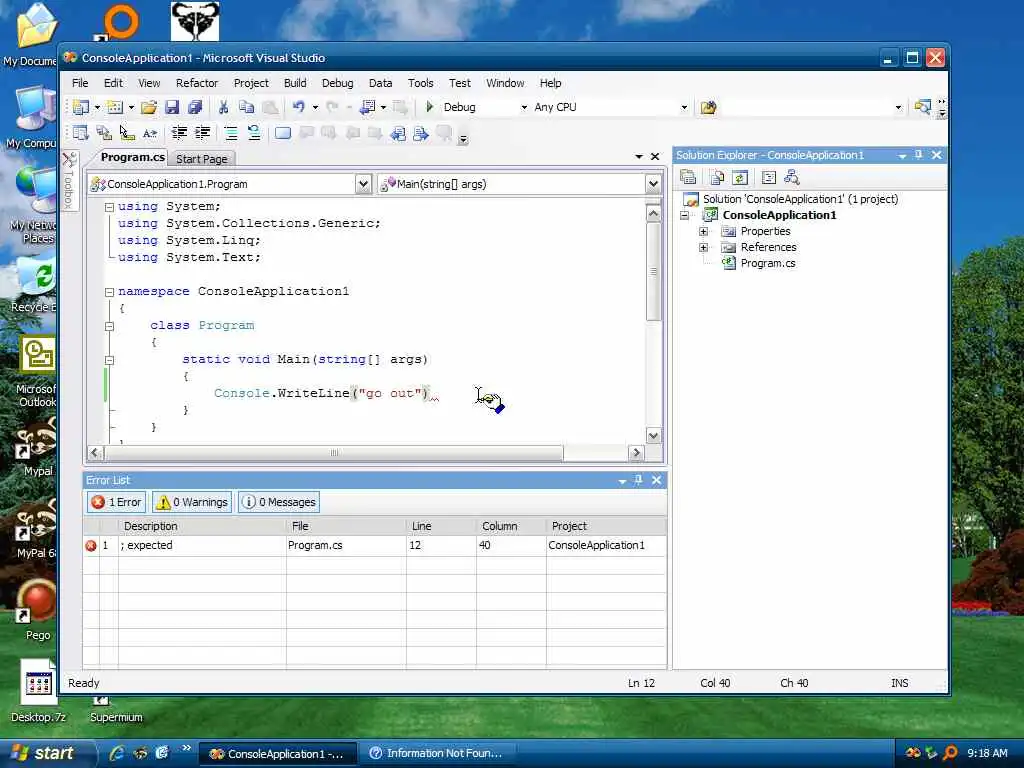Click Solution Explorer Properties icon
This screenshot has height=768, width=1024.
pyautogui.click(x=688, y=177)
